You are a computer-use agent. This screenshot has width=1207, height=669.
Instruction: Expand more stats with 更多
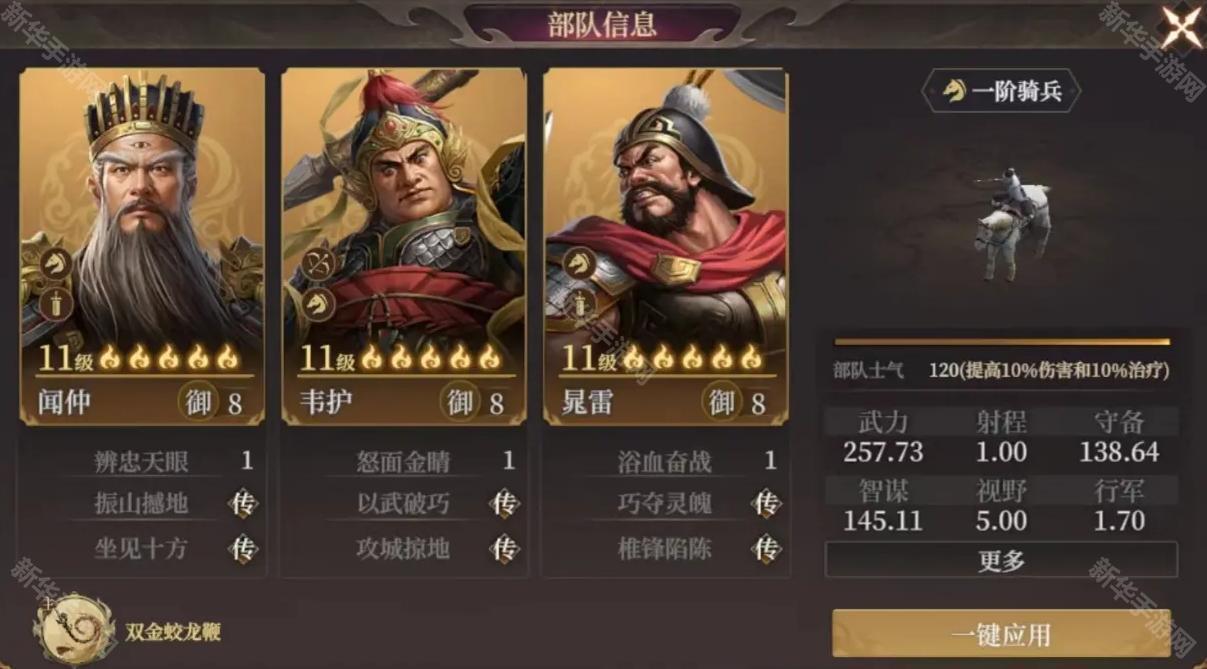pyautogui.click(x=1001, y=560)
